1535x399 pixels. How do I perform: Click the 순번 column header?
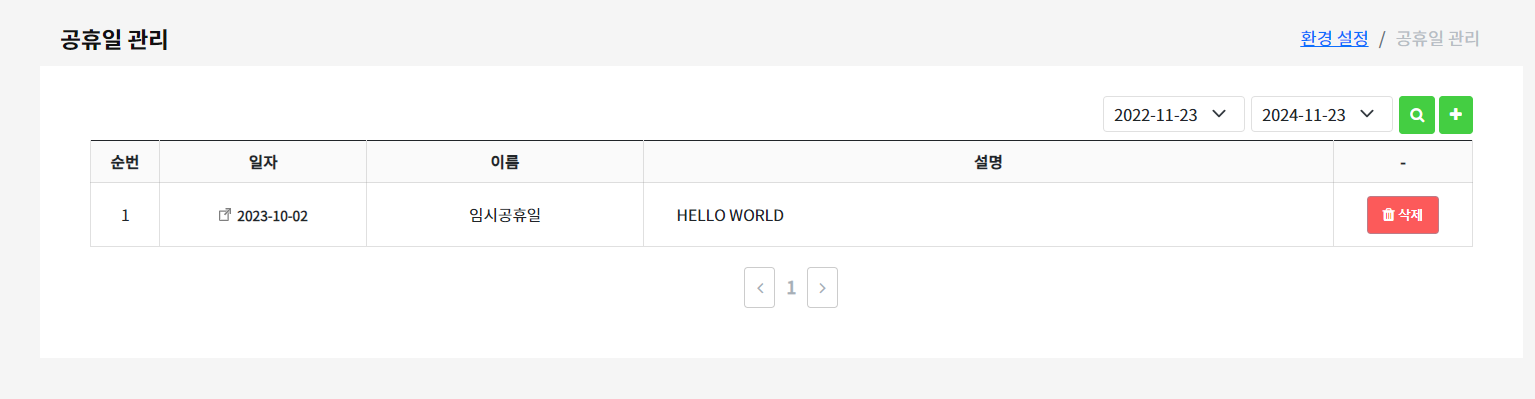tap(125, 162)
